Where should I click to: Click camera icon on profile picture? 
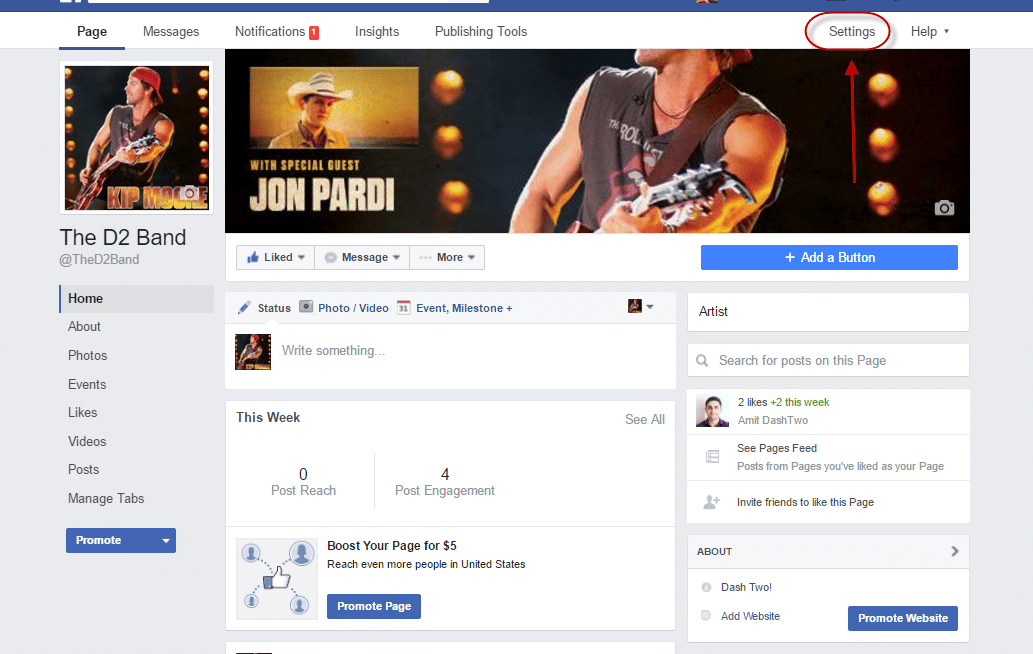[x=190, y=193]
